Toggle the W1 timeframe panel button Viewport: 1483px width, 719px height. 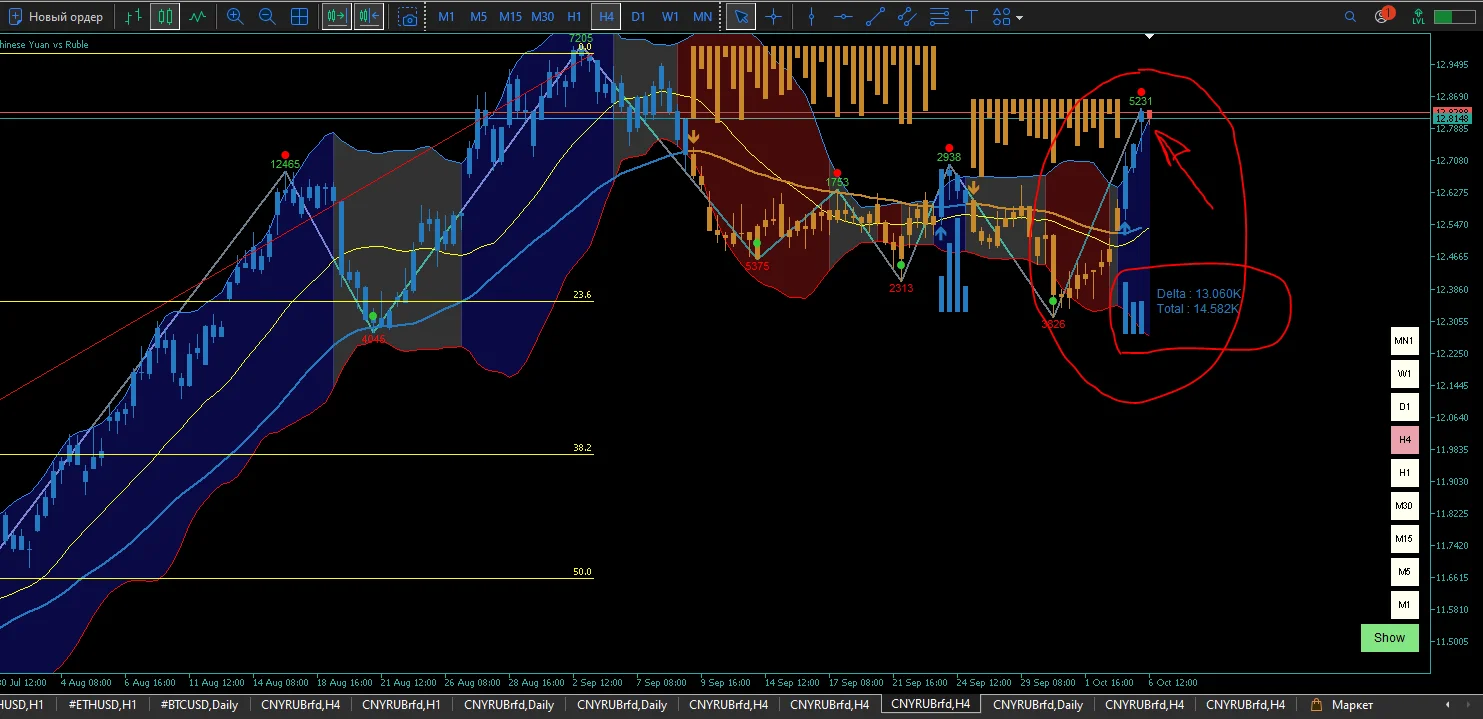coord(1404,374)
